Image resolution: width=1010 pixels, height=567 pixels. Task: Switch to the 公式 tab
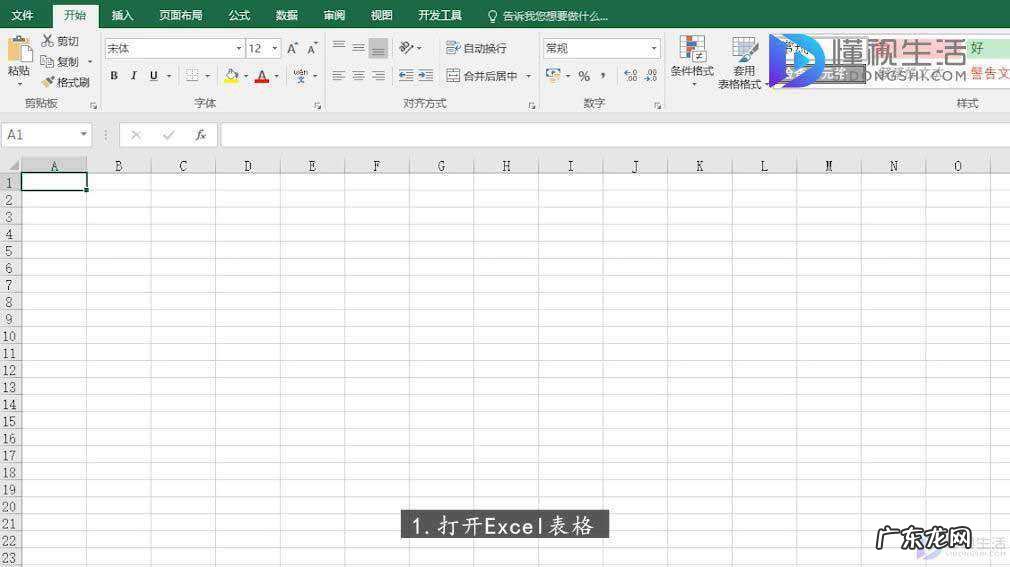tap(239, 15)
